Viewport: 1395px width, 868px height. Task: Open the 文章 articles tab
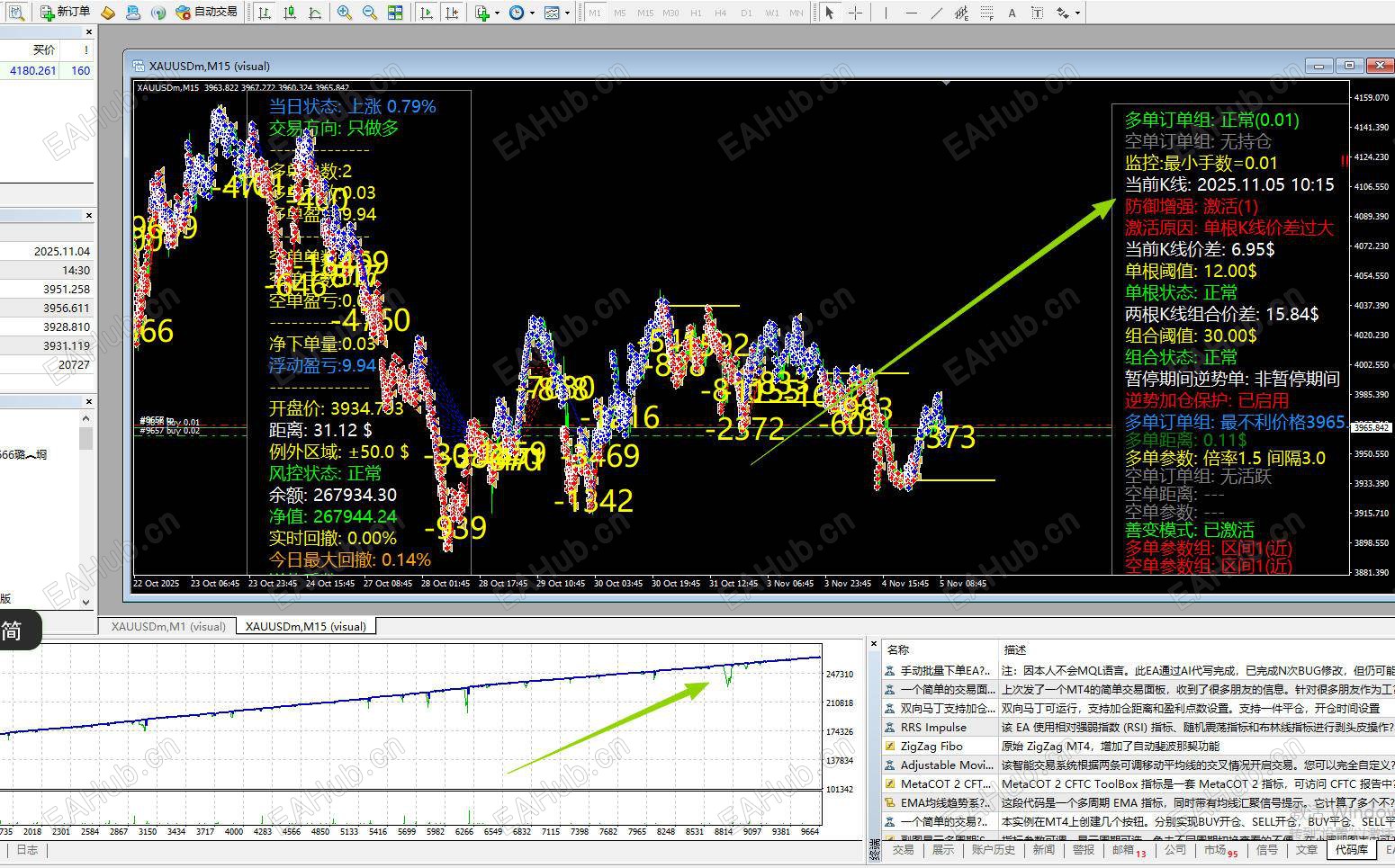pyautogui.click(x=1307, y=850)
